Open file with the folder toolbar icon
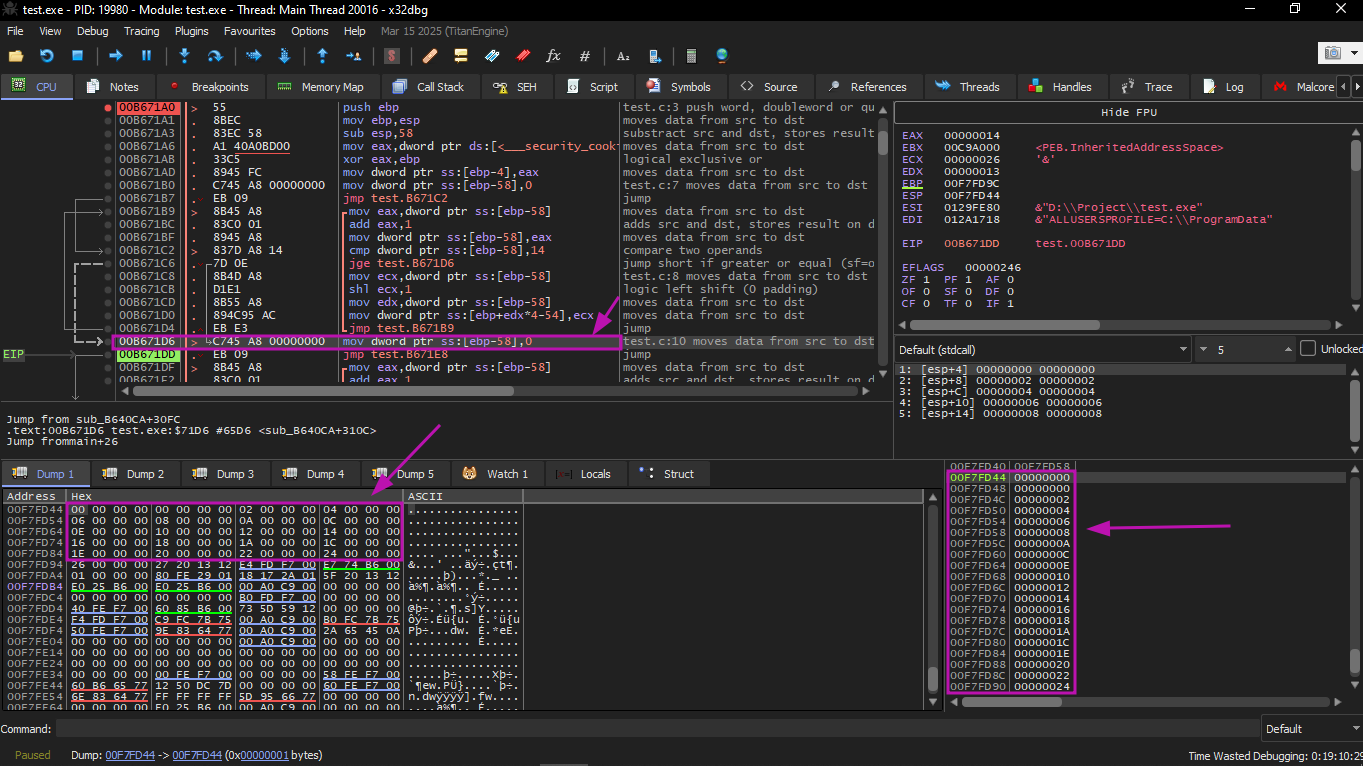Viewport: 1363px width, 766px height. (16, 56)
